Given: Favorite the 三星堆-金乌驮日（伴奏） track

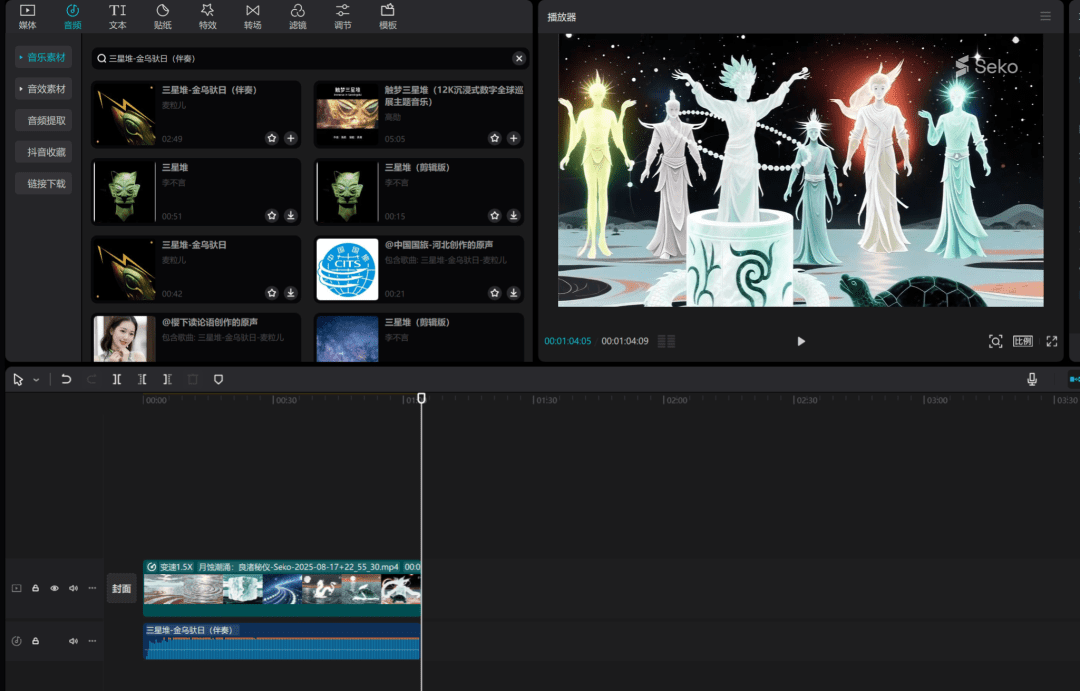Looking at the screenshot, I should click(x=272, y=138).
